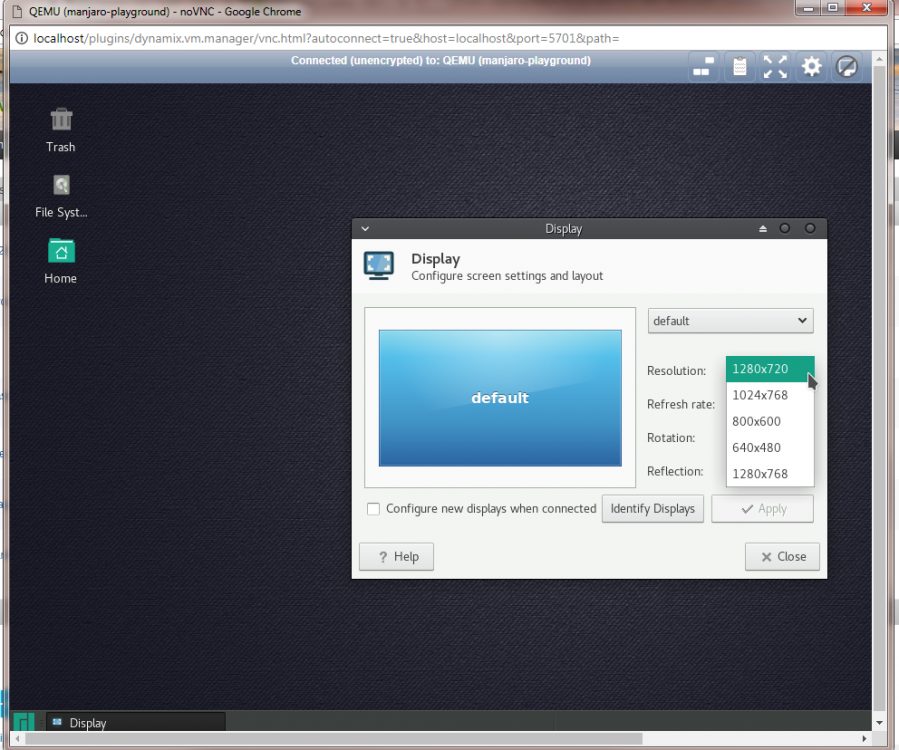Image resolution: width=899 pixels, height=750 pixels.
Task: Click the default monitor preview thumbnail
Action: pyautogui.click(x=500, y=398)
